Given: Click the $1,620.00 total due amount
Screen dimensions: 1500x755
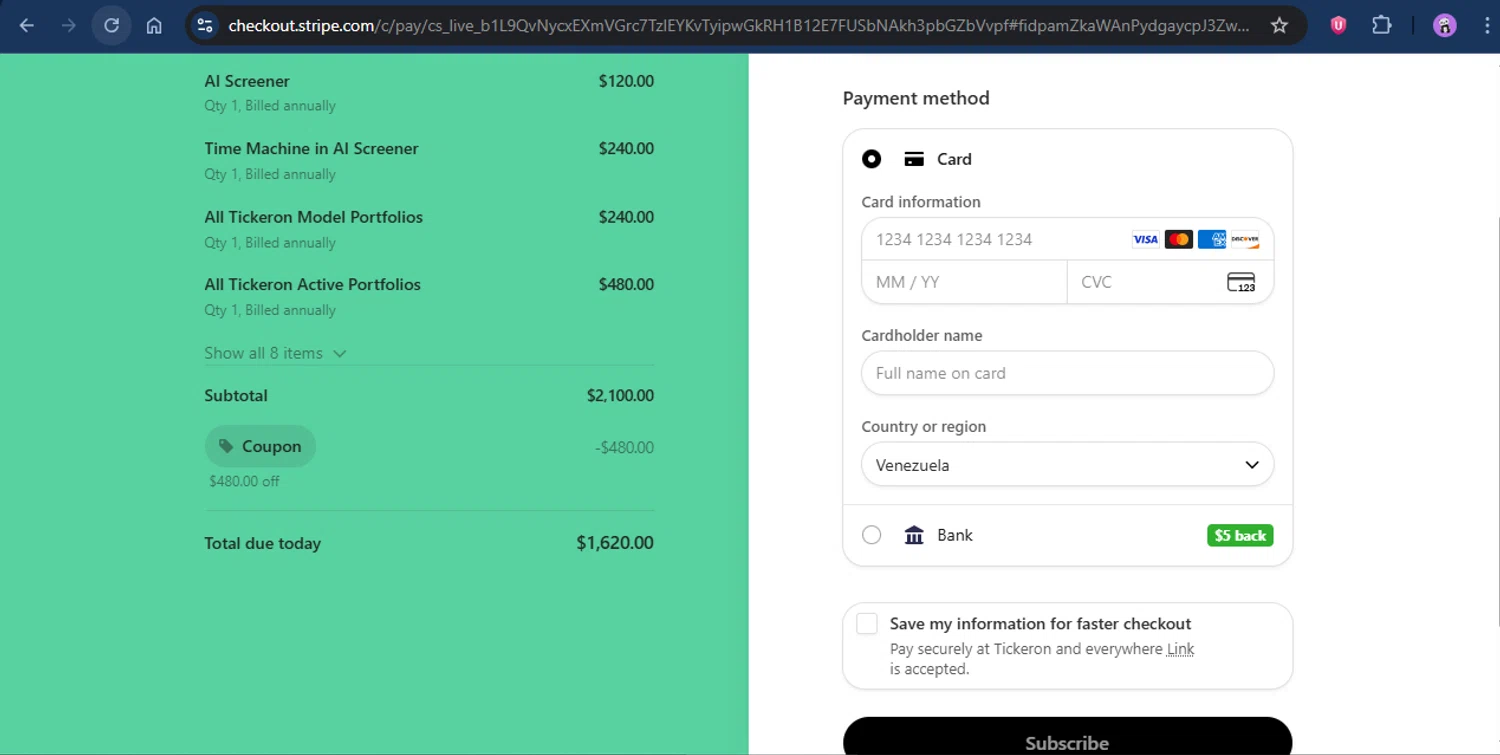Looking at the screenshot, I should [x=615, y=543].
